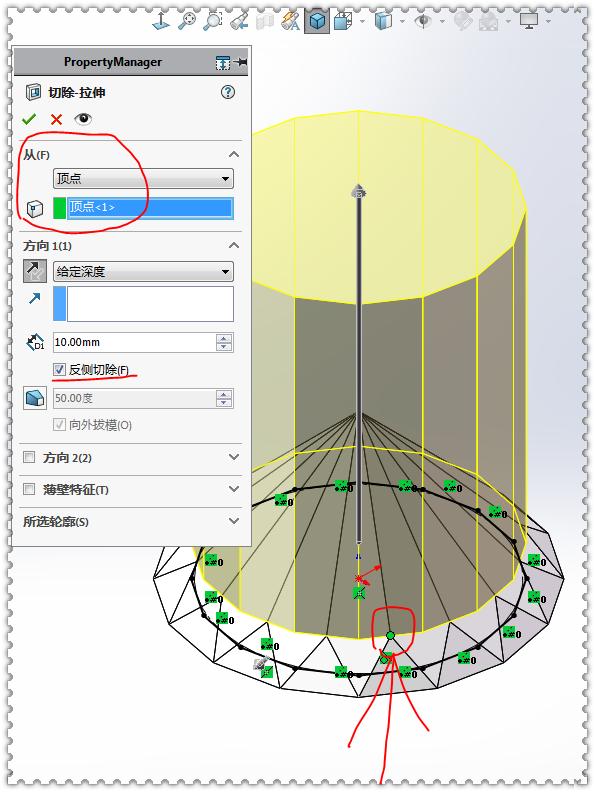Enable the 薄壁特征 checkbox
Screen dimensions: 595x792
29,489
